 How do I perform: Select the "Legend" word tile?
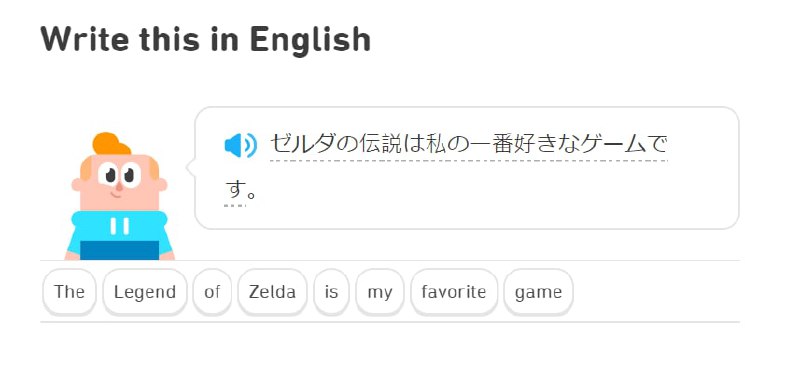tap(145, 292)
